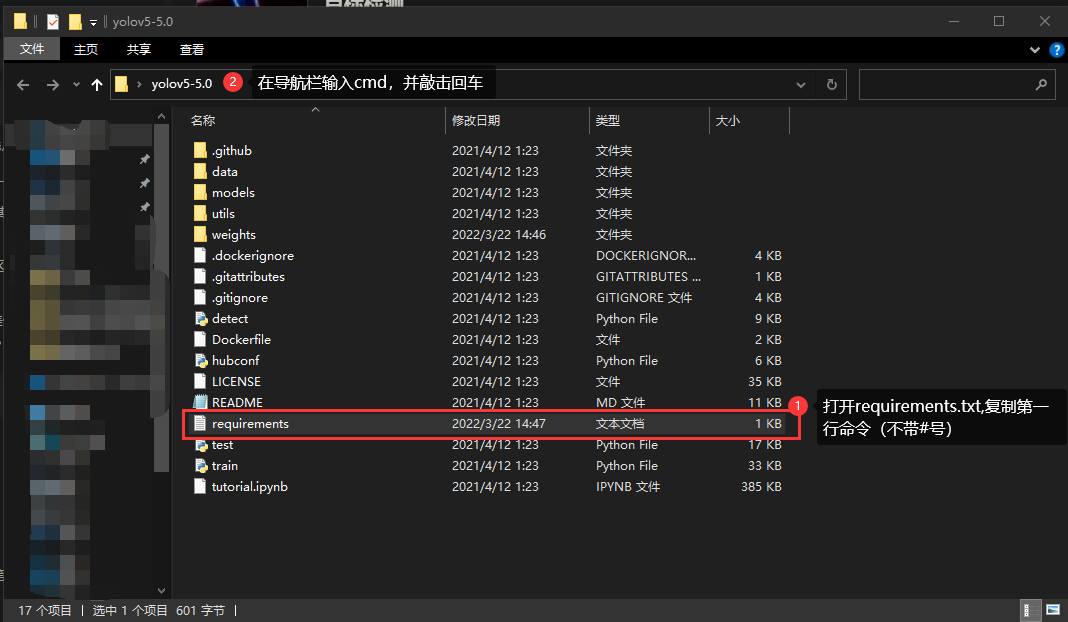1068x622 pixels.
Task: Select the Dockerfile file icon
Action: click(200, 340)
